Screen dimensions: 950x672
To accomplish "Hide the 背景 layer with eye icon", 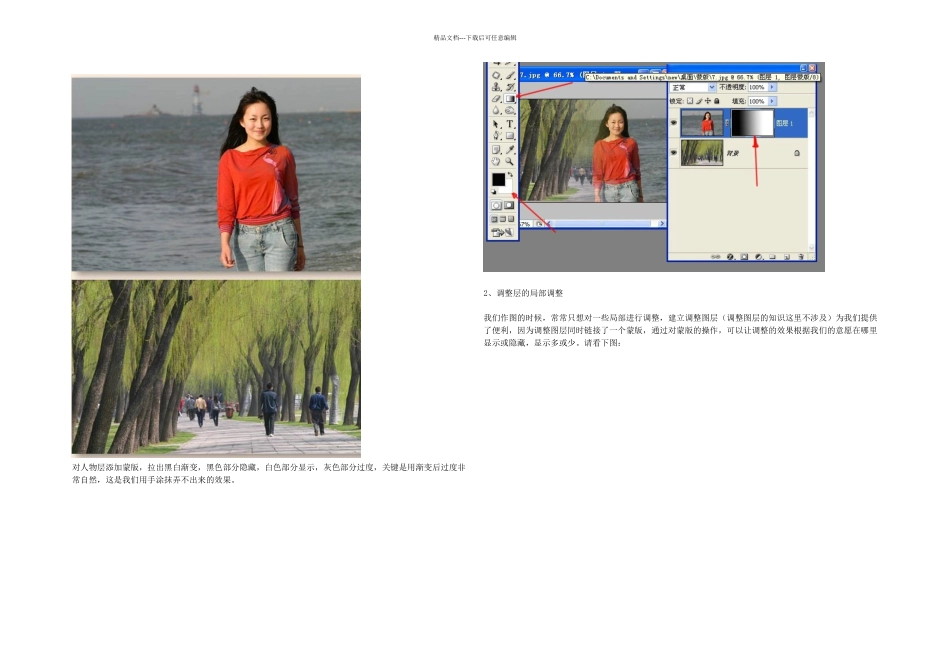I will tap(674, 152).
